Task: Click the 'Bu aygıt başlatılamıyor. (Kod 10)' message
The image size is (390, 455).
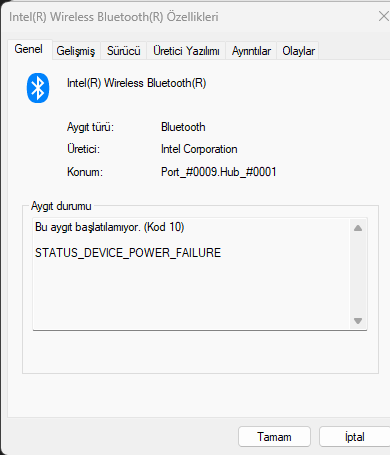Action: (110, 227)
